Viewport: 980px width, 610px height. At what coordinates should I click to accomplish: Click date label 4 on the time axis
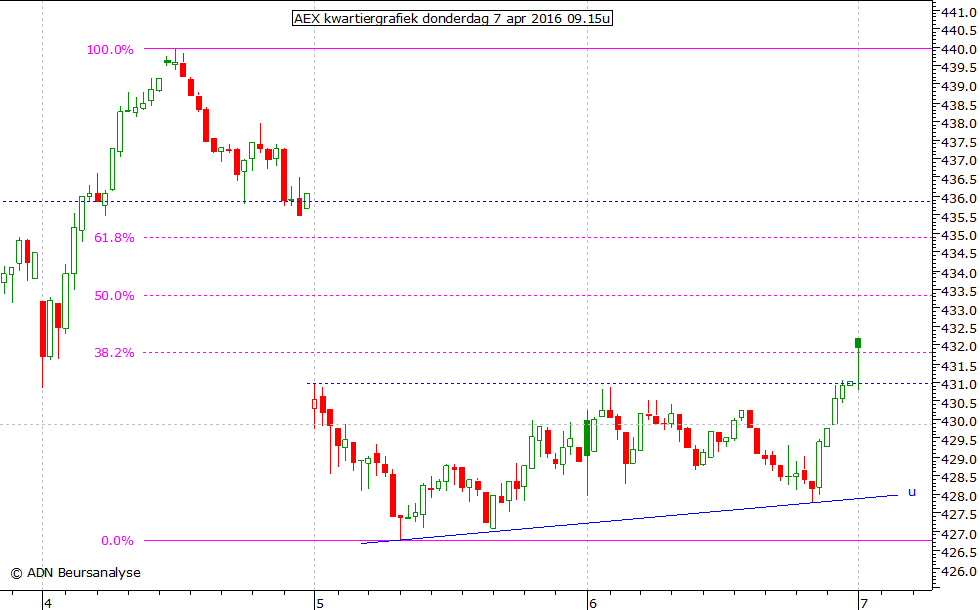(48, 603)
